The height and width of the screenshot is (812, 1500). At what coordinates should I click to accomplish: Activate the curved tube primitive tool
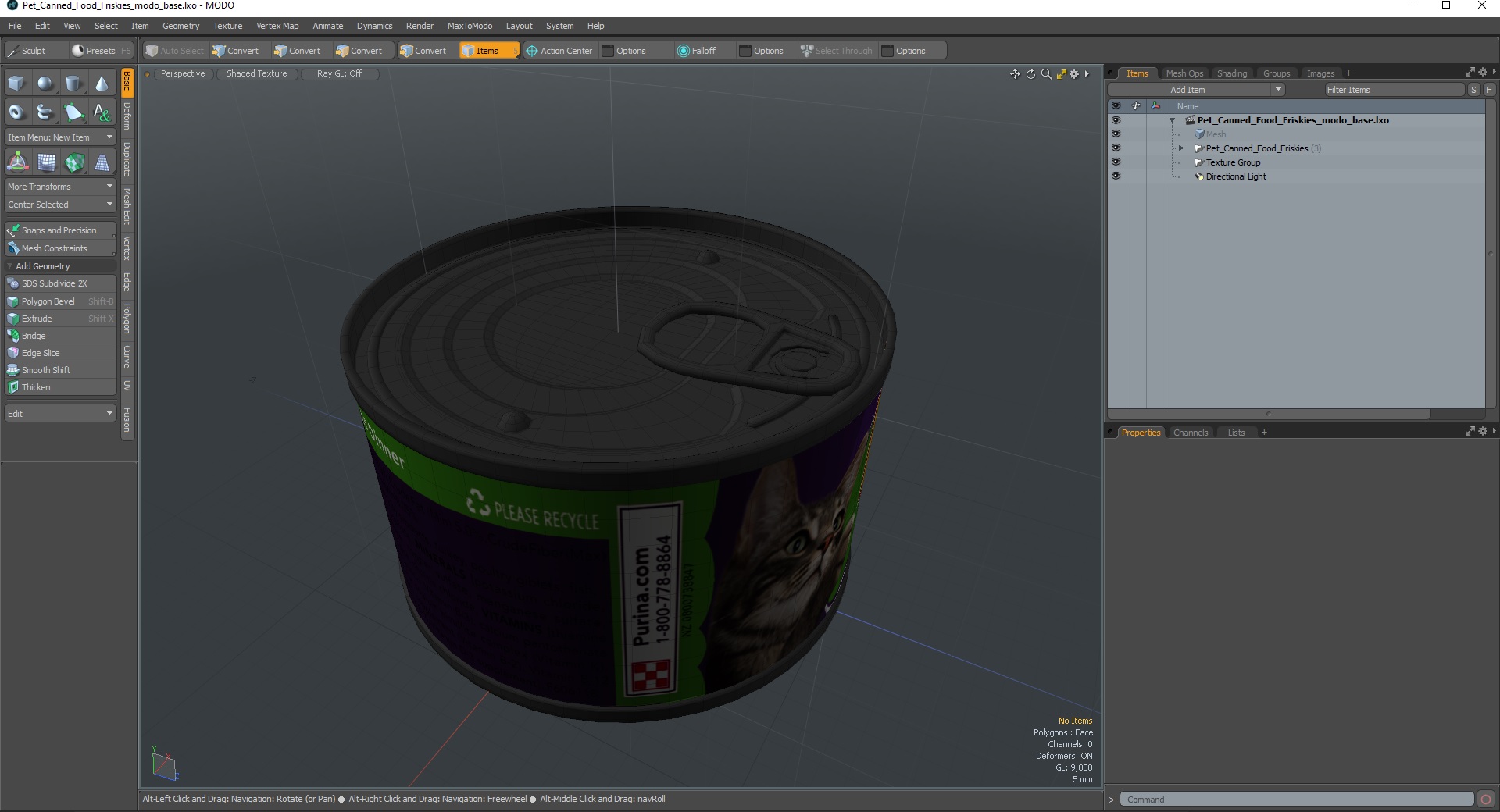pyautogui.click(x=46, y=112)
